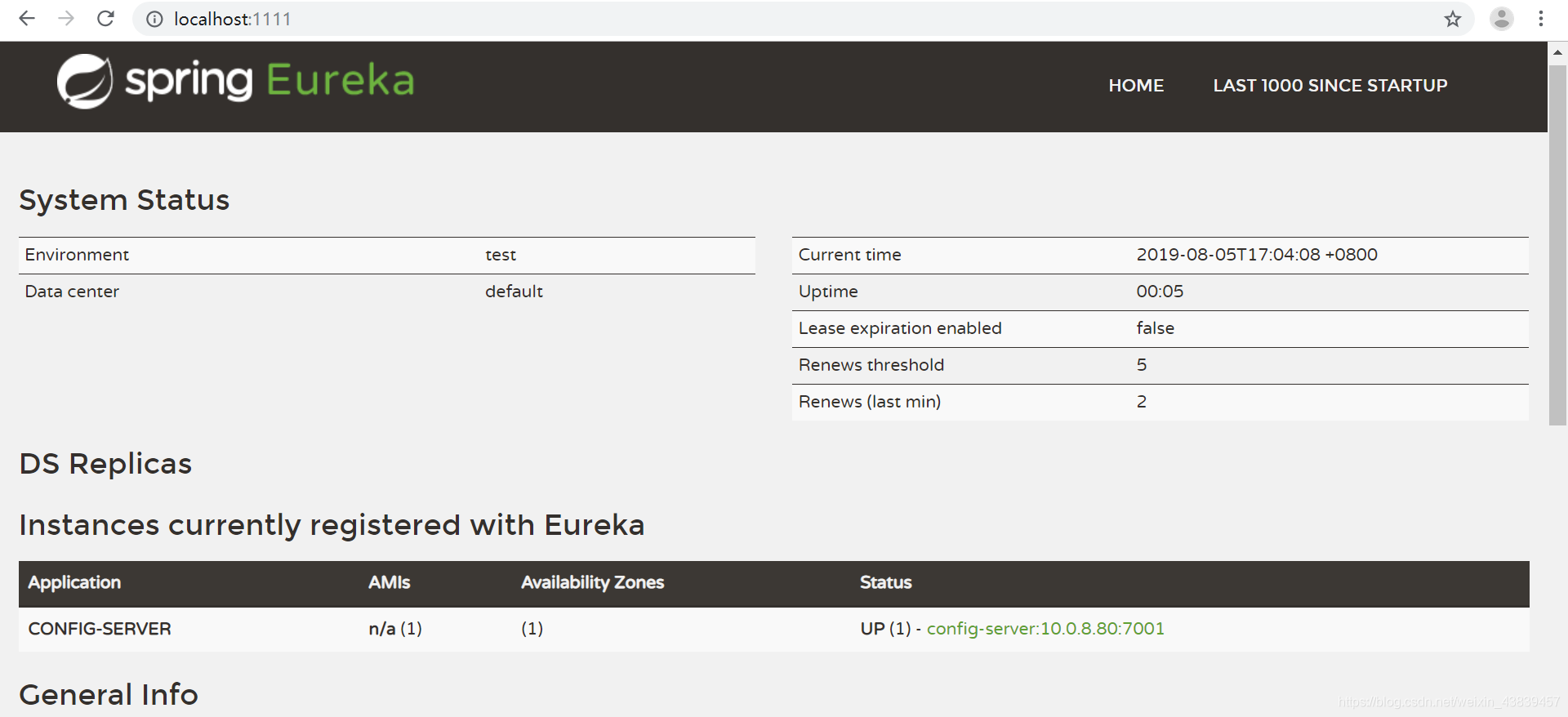Viewport: 1568px width, 717px height.
Task: Click the AMIs column header
Action: click(389, 583)
